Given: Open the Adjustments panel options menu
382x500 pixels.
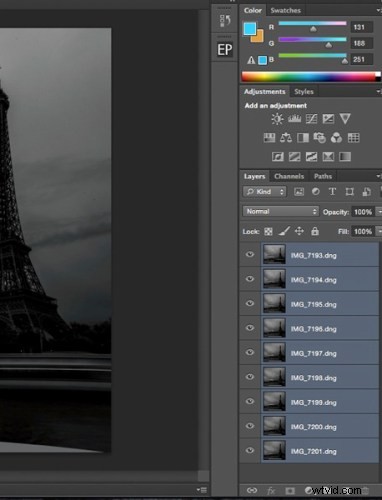Looking at the screenshot, I should coord(379,91).
